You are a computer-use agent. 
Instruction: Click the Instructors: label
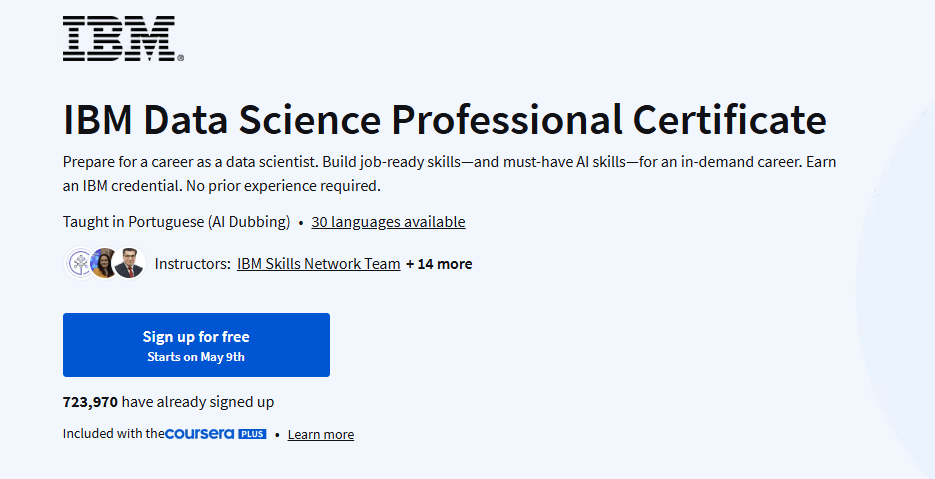[x=193, y=264]
